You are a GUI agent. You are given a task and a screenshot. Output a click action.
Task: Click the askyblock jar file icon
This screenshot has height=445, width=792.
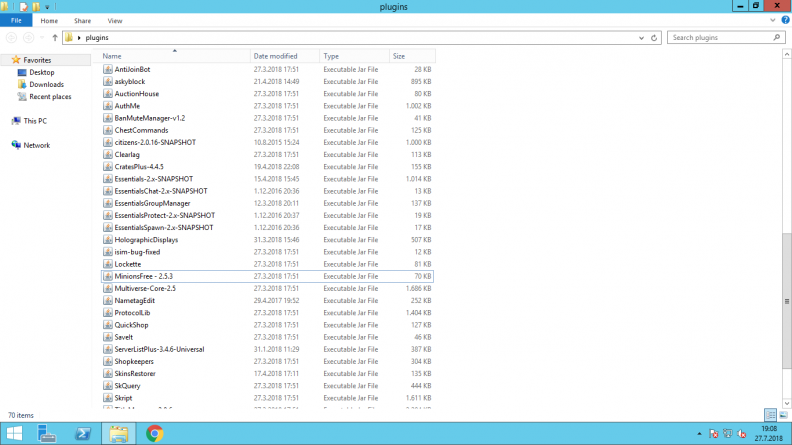click(108, 81)
